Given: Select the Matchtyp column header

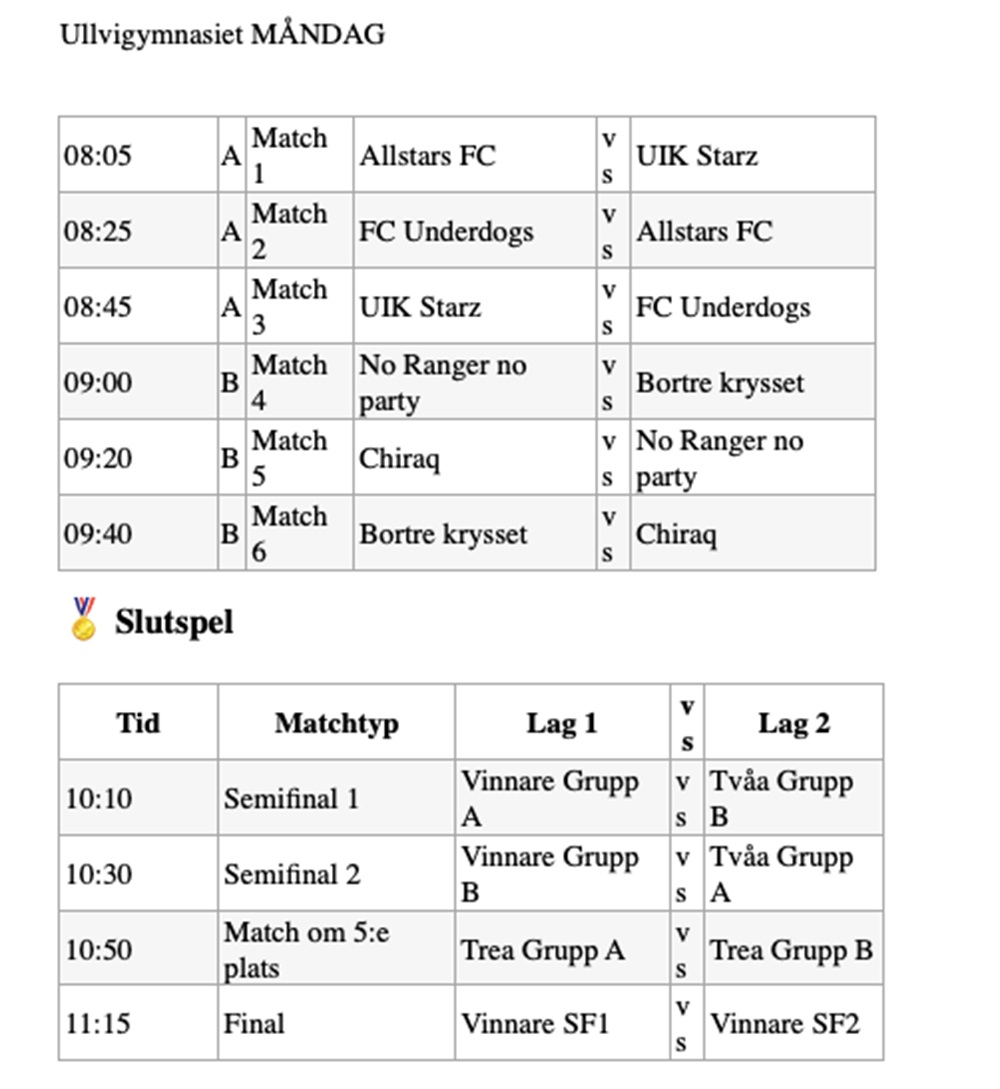Looking at the screenshot, I should [336, 723].
